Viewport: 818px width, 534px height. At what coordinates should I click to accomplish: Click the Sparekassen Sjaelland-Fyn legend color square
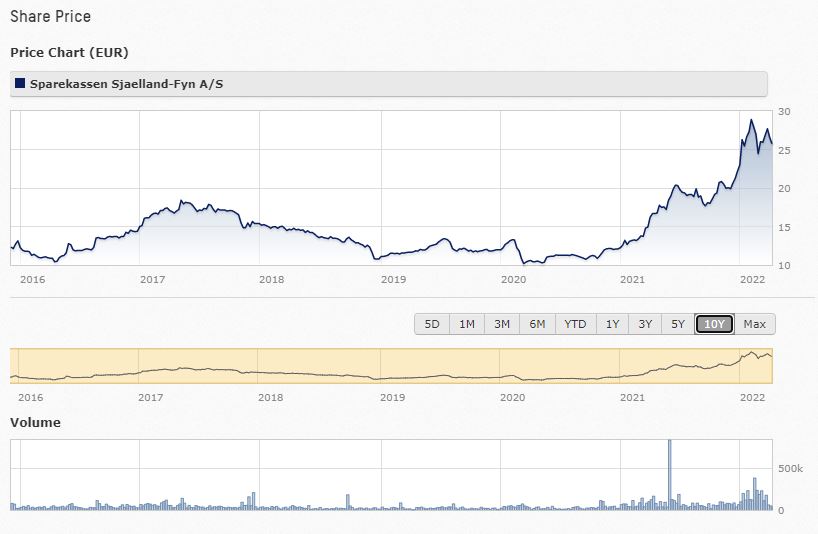(x=20, y=84)
